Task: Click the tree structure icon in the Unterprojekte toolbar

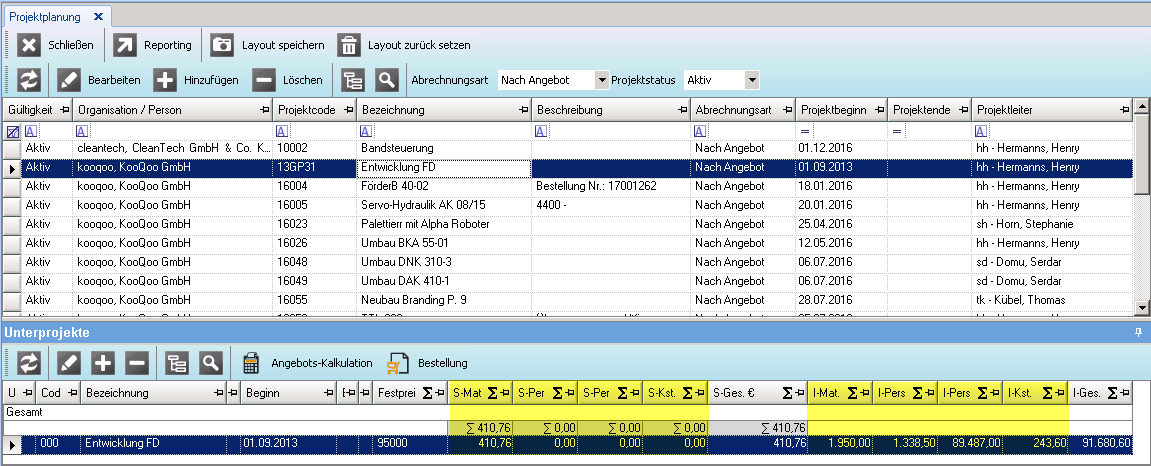Action: pos(177,363)
